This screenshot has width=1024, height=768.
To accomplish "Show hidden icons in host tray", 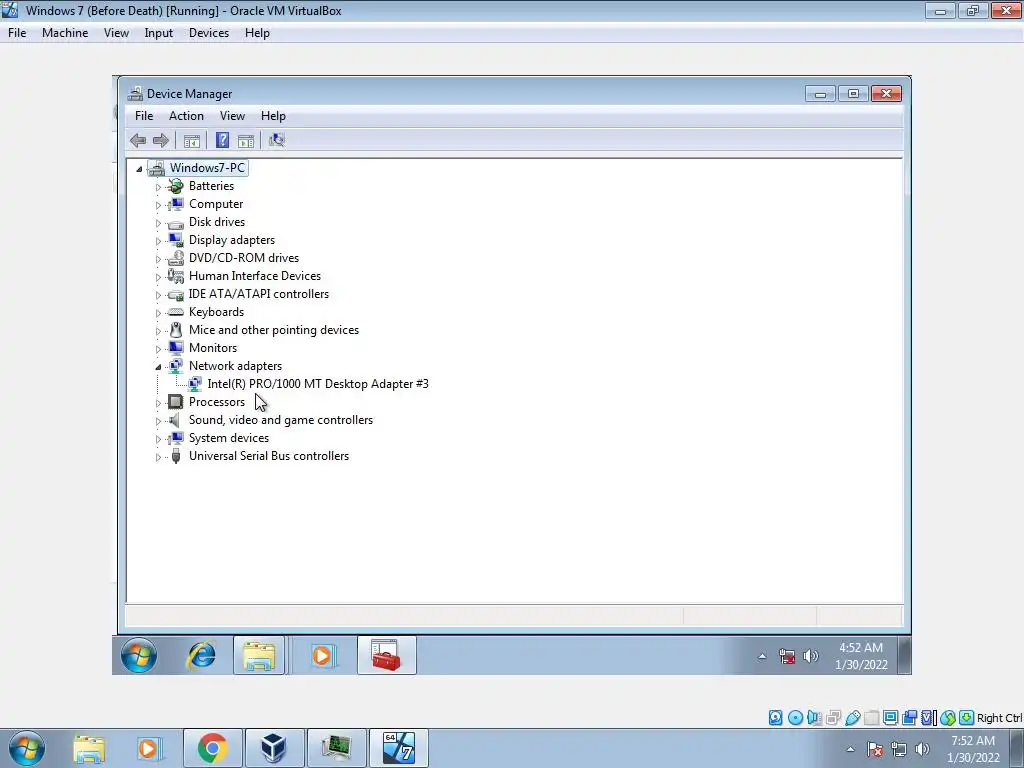I will click(x=850, y=750).
